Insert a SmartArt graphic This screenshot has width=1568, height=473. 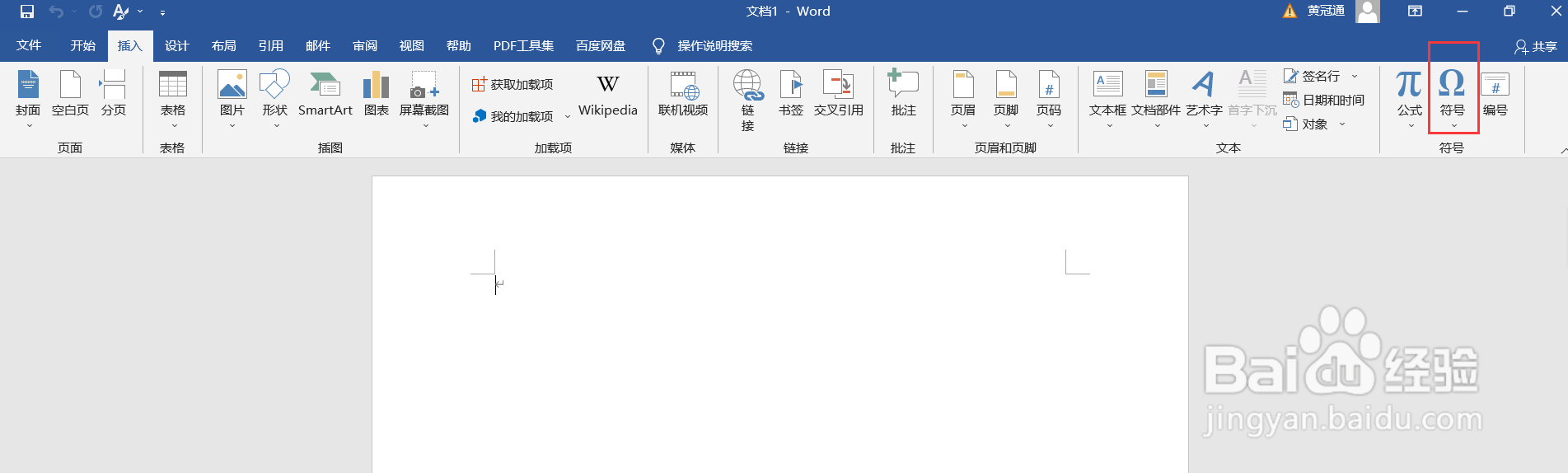pos(325,93)
